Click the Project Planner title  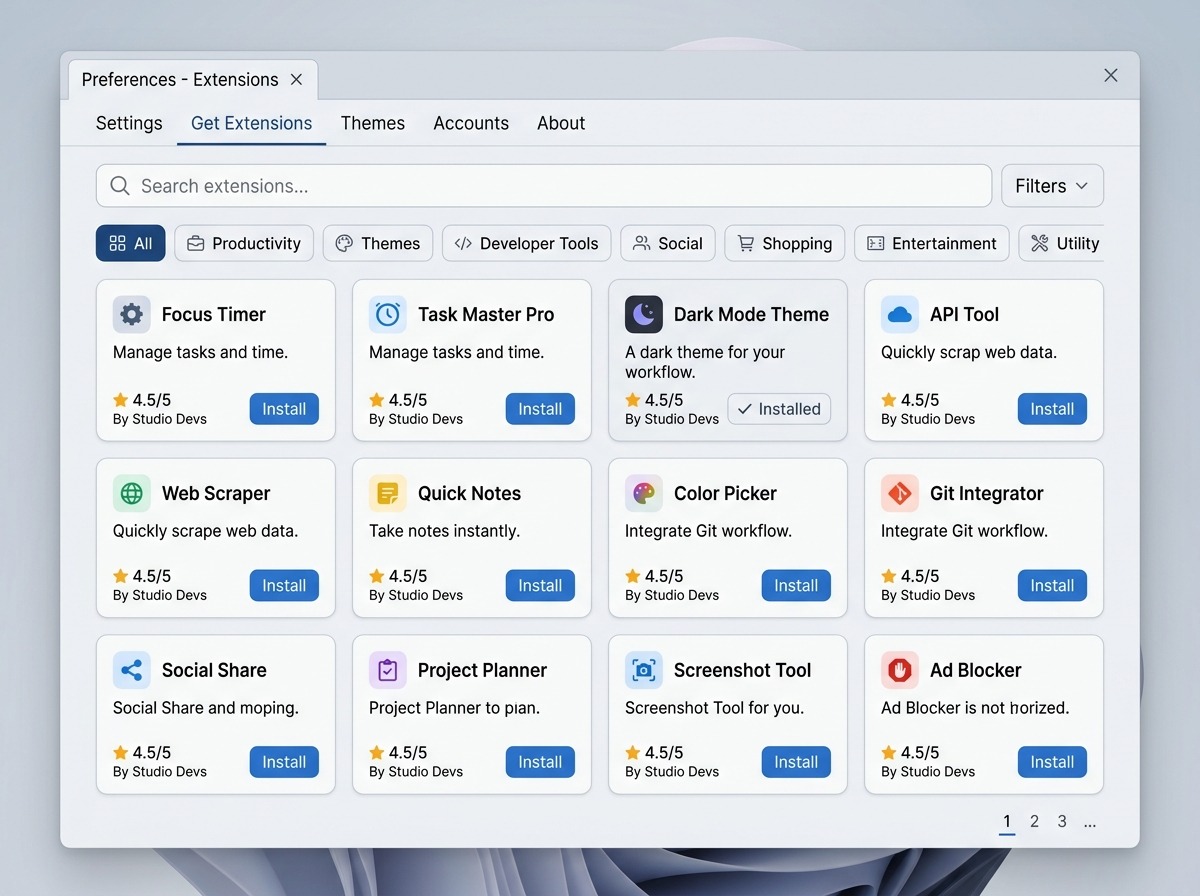[x=482, y=670]
